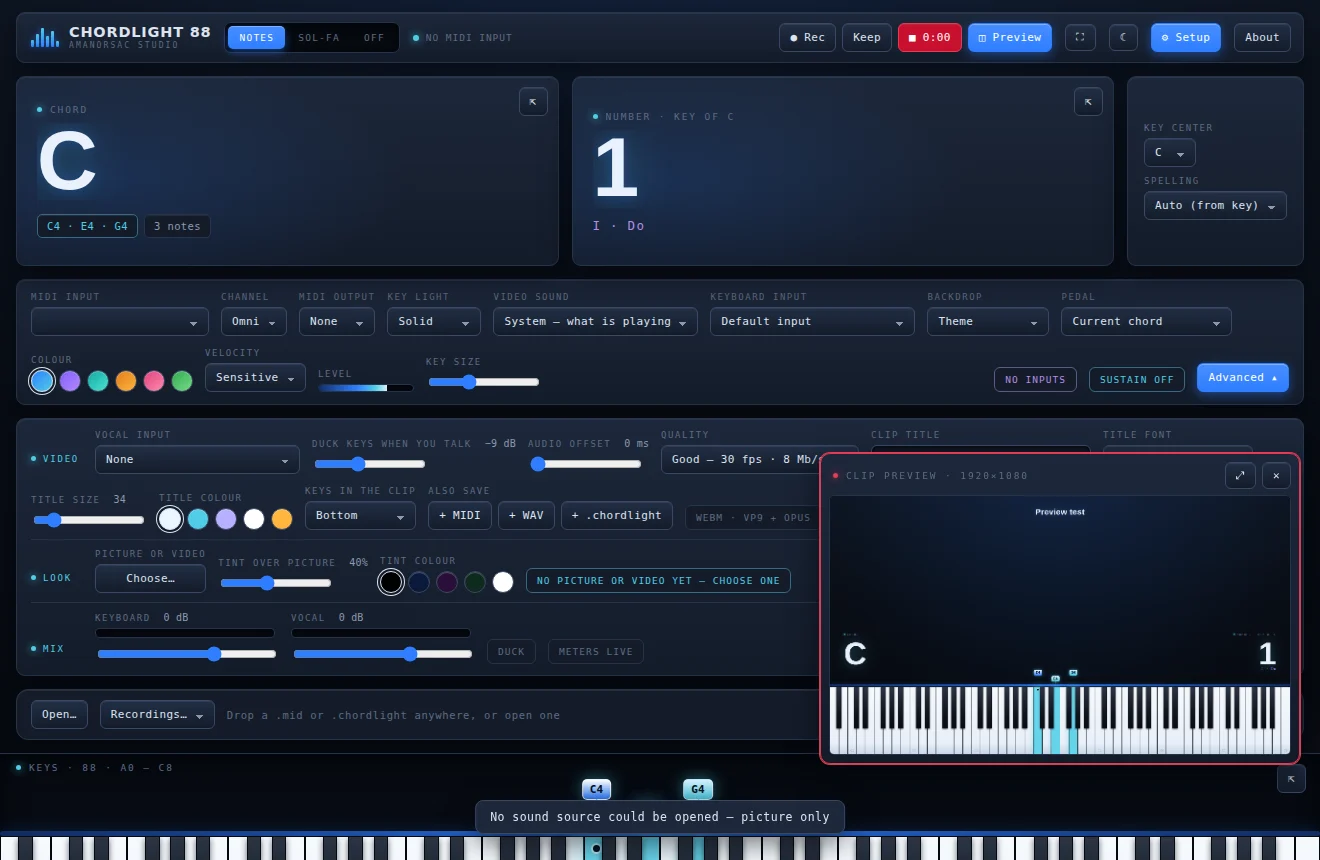Viewport: 1320px width, 860px height.
Task: Toggle the + MIDI also-save option
Action: point(460,516)
